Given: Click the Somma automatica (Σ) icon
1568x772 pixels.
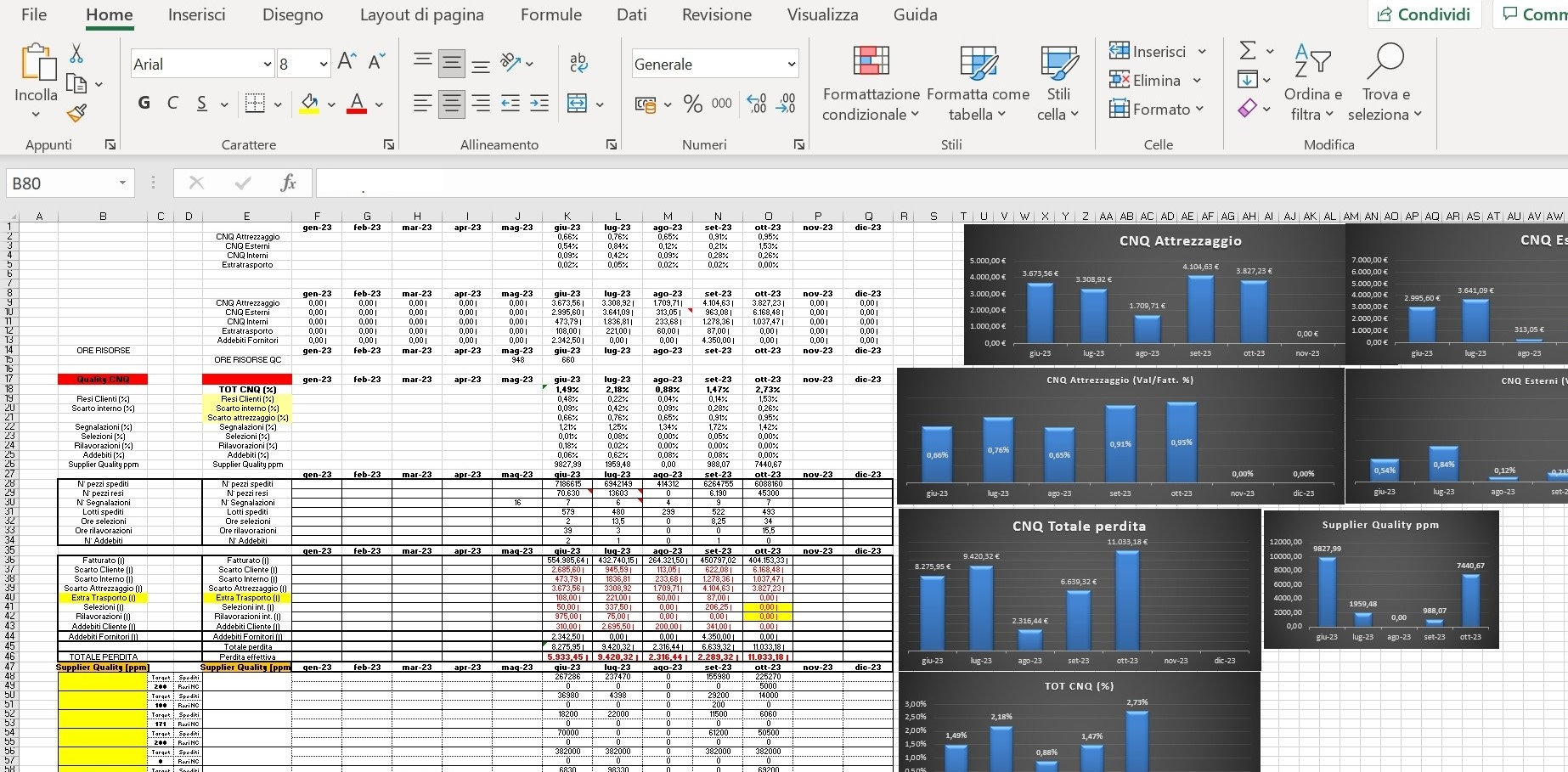Looking at the screenshot, I should [x=1247, y=51].
